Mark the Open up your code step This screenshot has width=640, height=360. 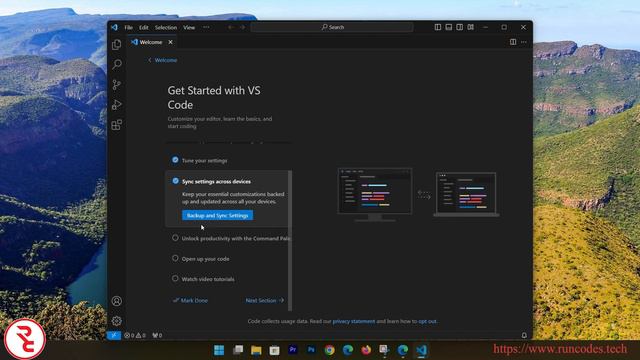[x=175, y=258]
